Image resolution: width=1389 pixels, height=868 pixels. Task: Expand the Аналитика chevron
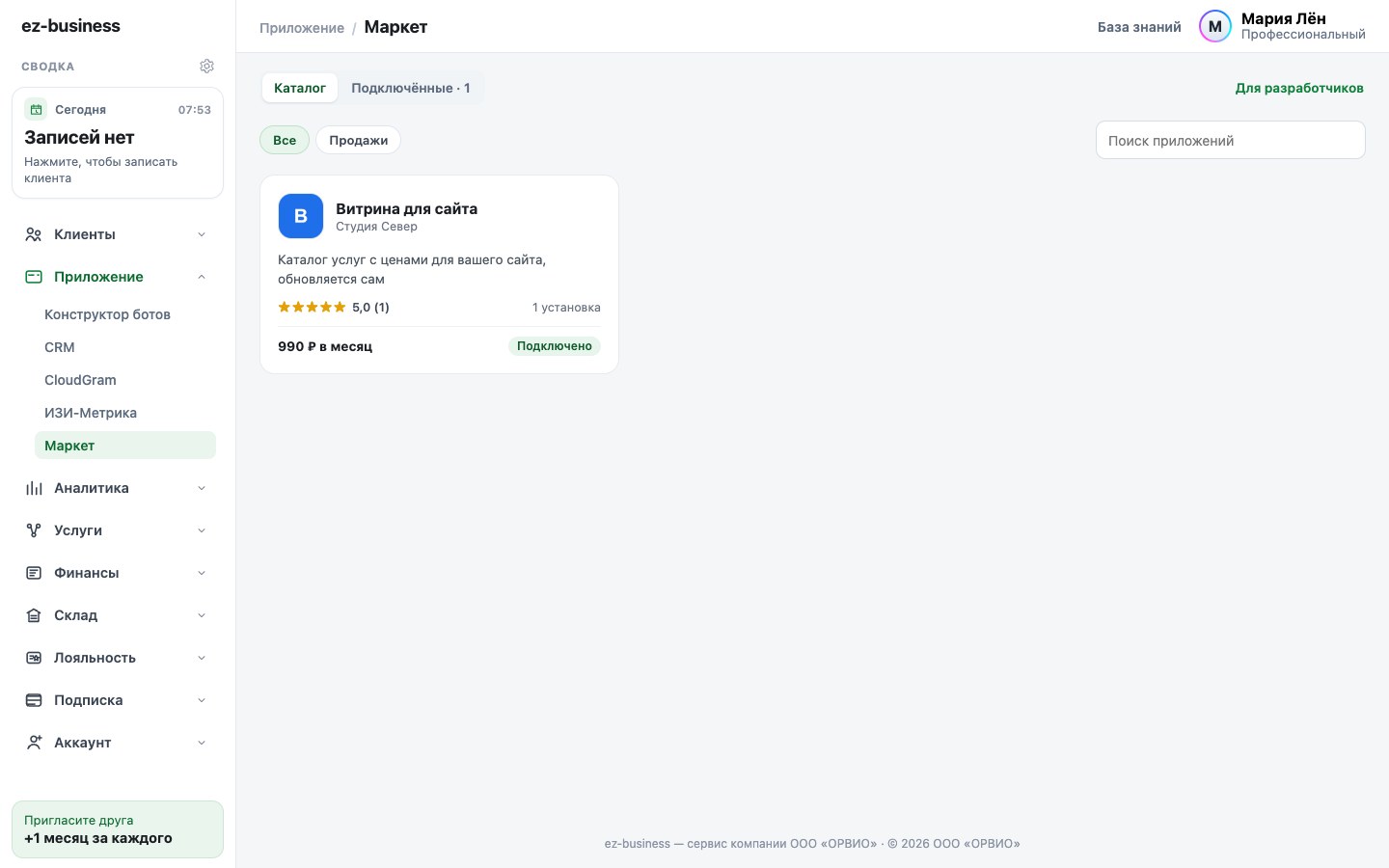[202, 488]
